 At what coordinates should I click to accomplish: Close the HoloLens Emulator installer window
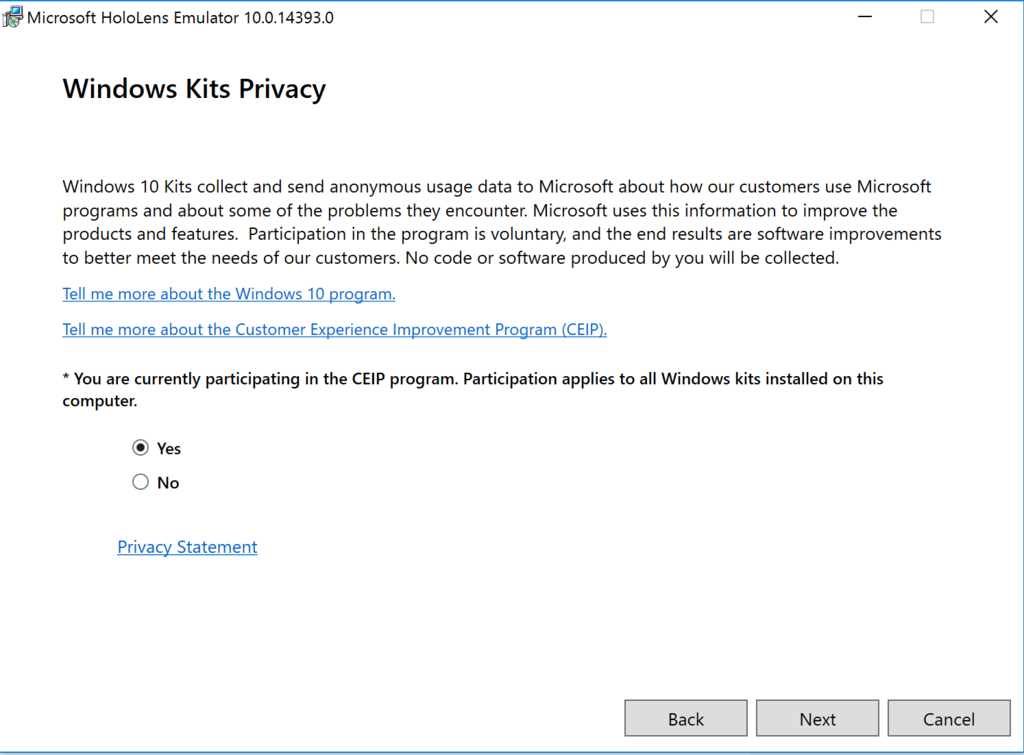point(991,17)
